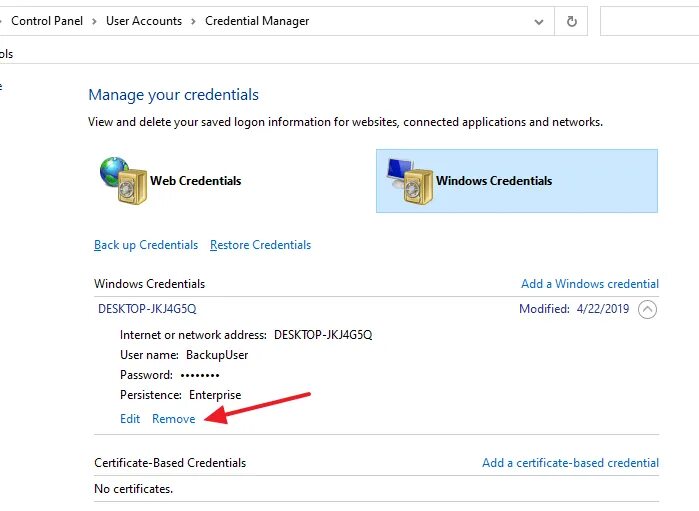Focus the search box beside the refresh button

pyautogui.click(x=649, y=21)
